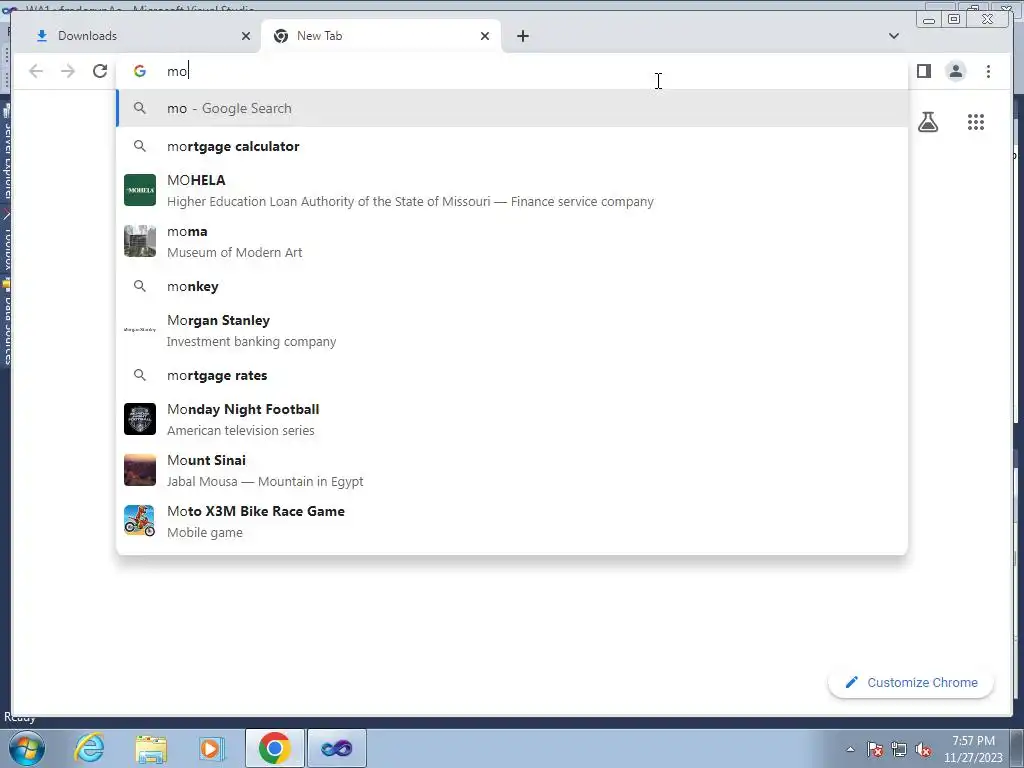Viewport: 1024px width, 768px height.
Task: Select the 'monkey' suggestion
Action: click(x=512, y=286)
